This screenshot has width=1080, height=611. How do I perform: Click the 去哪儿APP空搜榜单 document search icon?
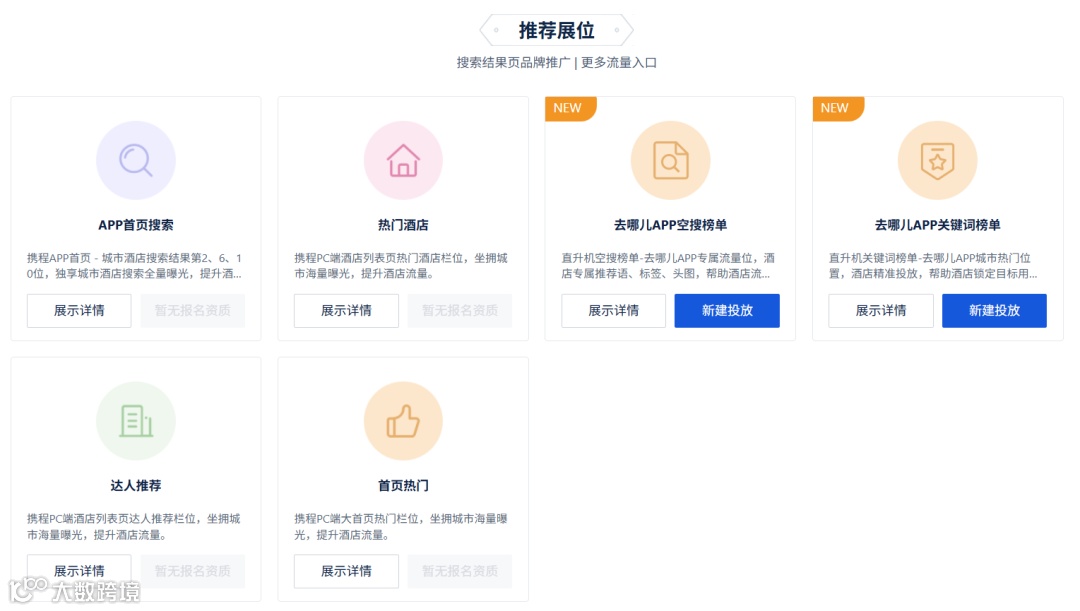[x=670, y=160]
